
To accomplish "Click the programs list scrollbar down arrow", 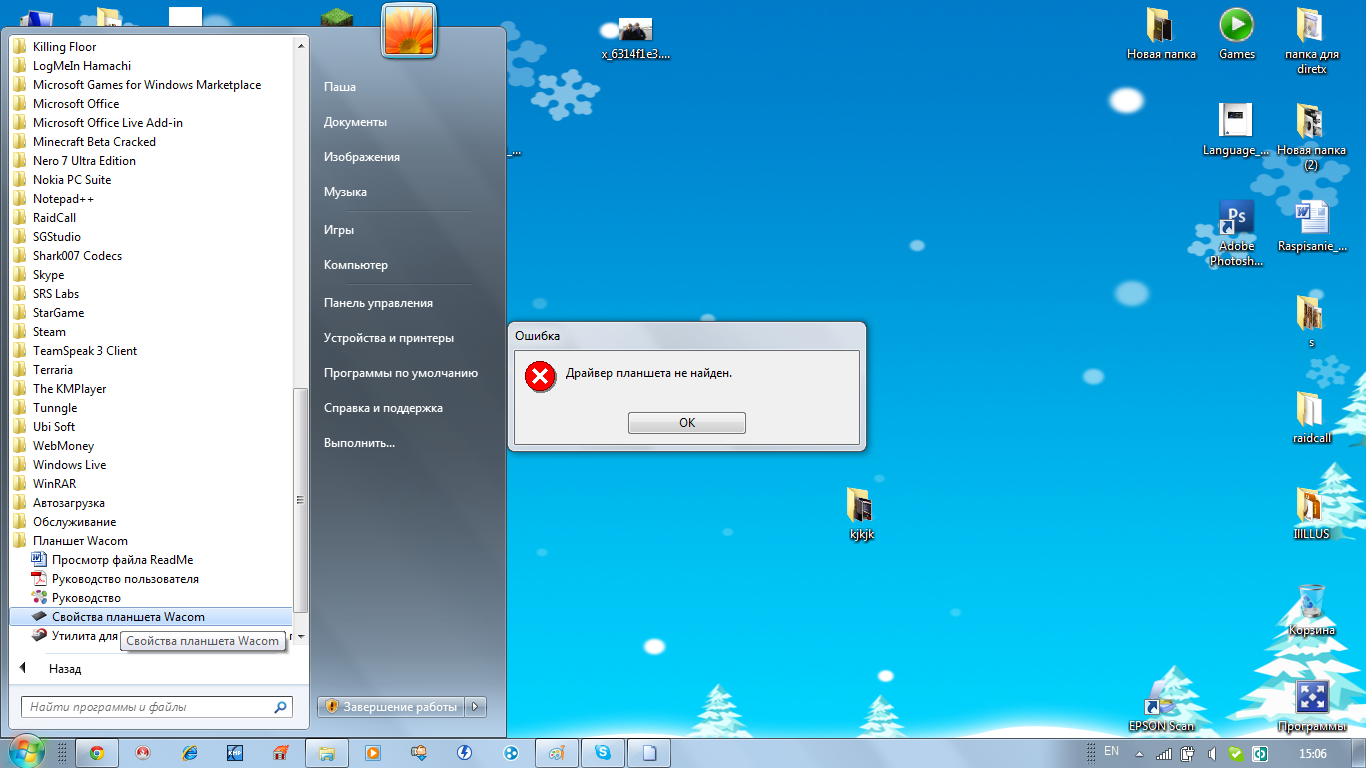I will (x=301, y=636).
